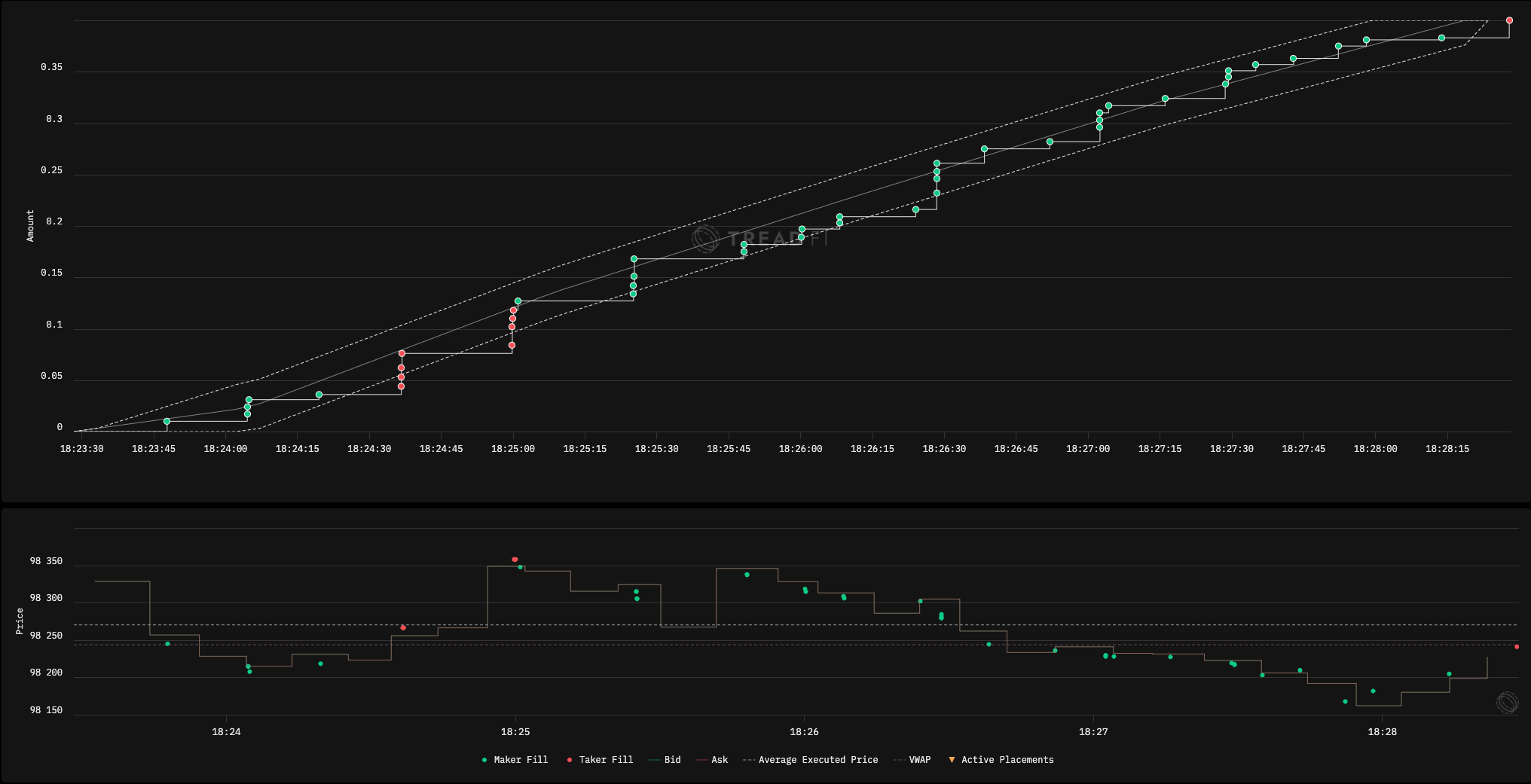Viewport: 1531px width, 784px height.
Task: Toggle the Maker Fill legend entry
Action: click(x=520, y=760)
